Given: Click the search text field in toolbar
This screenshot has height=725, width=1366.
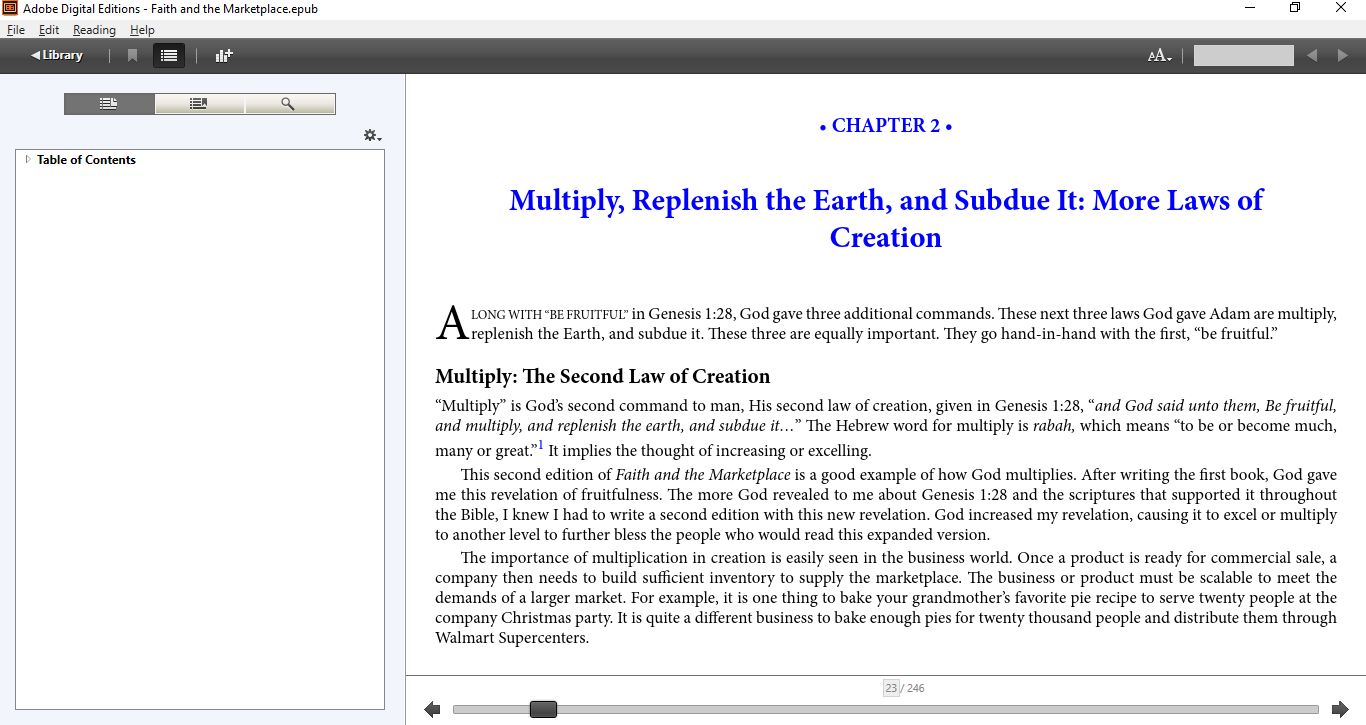Looking at the screenshot, I should coord(1243,56).
